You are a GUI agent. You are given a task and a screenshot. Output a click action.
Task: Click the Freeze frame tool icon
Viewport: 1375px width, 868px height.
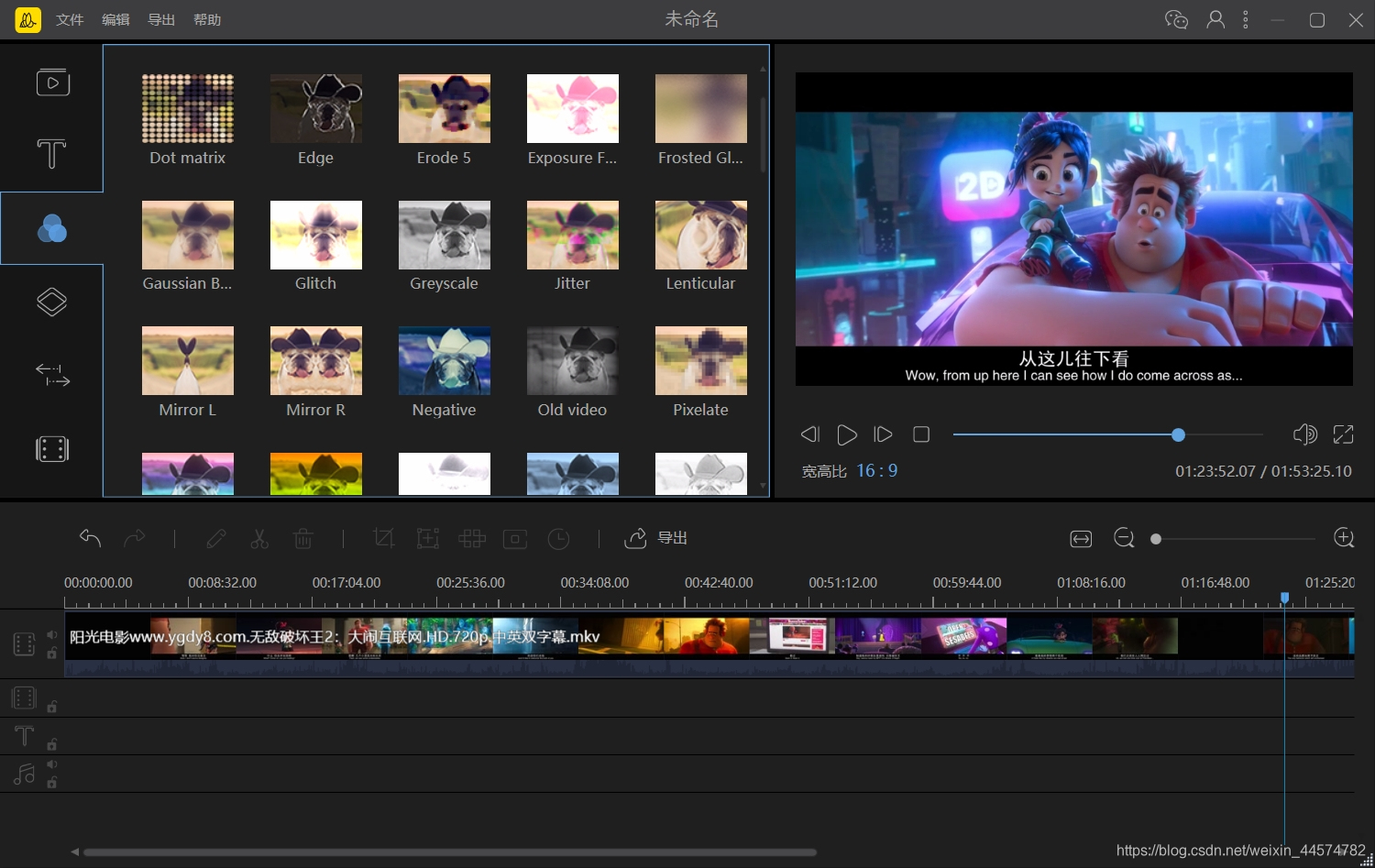click(515, 539)
